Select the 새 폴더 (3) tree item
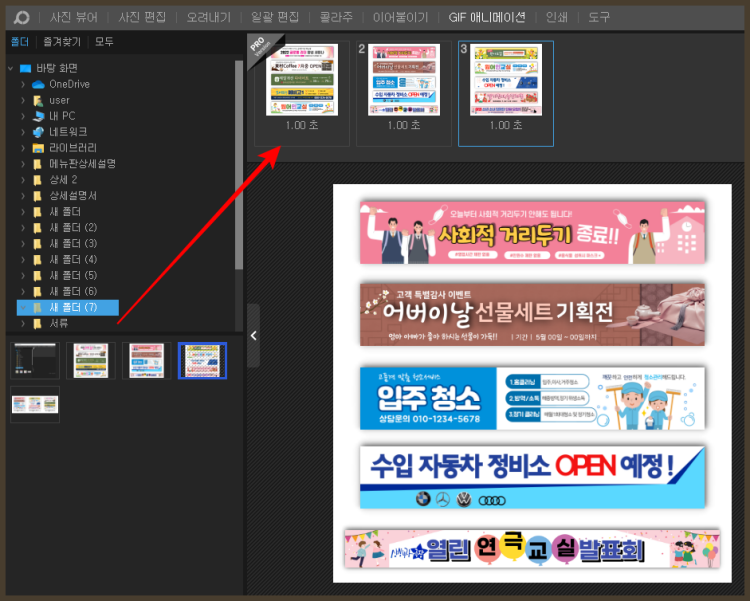 pyautogui.click(x=73, y=244)
